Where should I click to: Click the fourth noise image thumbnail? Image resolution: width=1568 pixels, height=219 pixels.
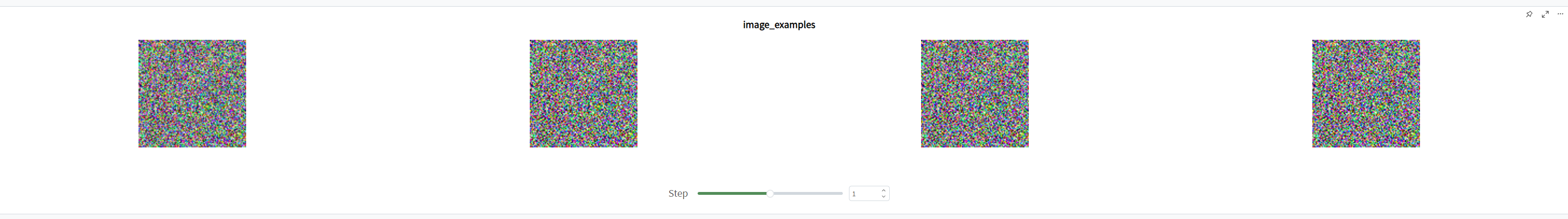pos(1366,94)
